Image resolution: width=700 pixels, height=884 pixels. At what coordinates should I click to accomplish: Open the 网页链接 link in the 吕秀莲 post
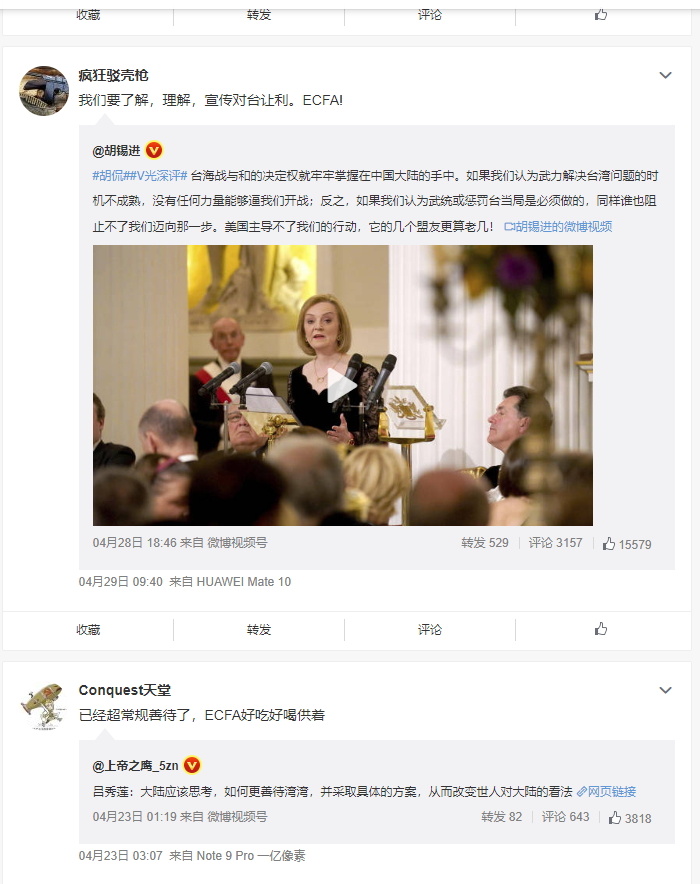[606, 792]
